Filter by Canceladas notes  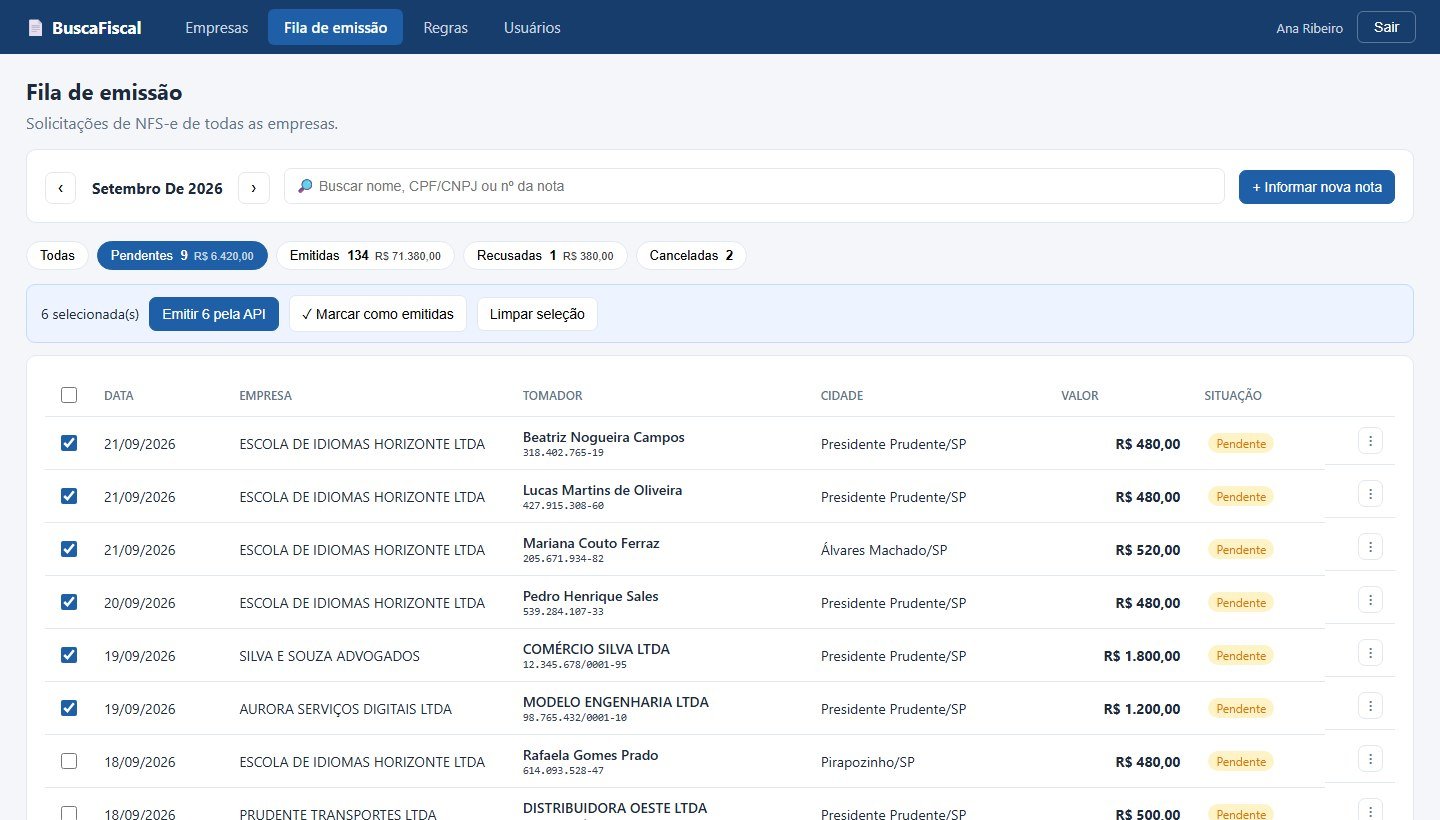[691, 256]
